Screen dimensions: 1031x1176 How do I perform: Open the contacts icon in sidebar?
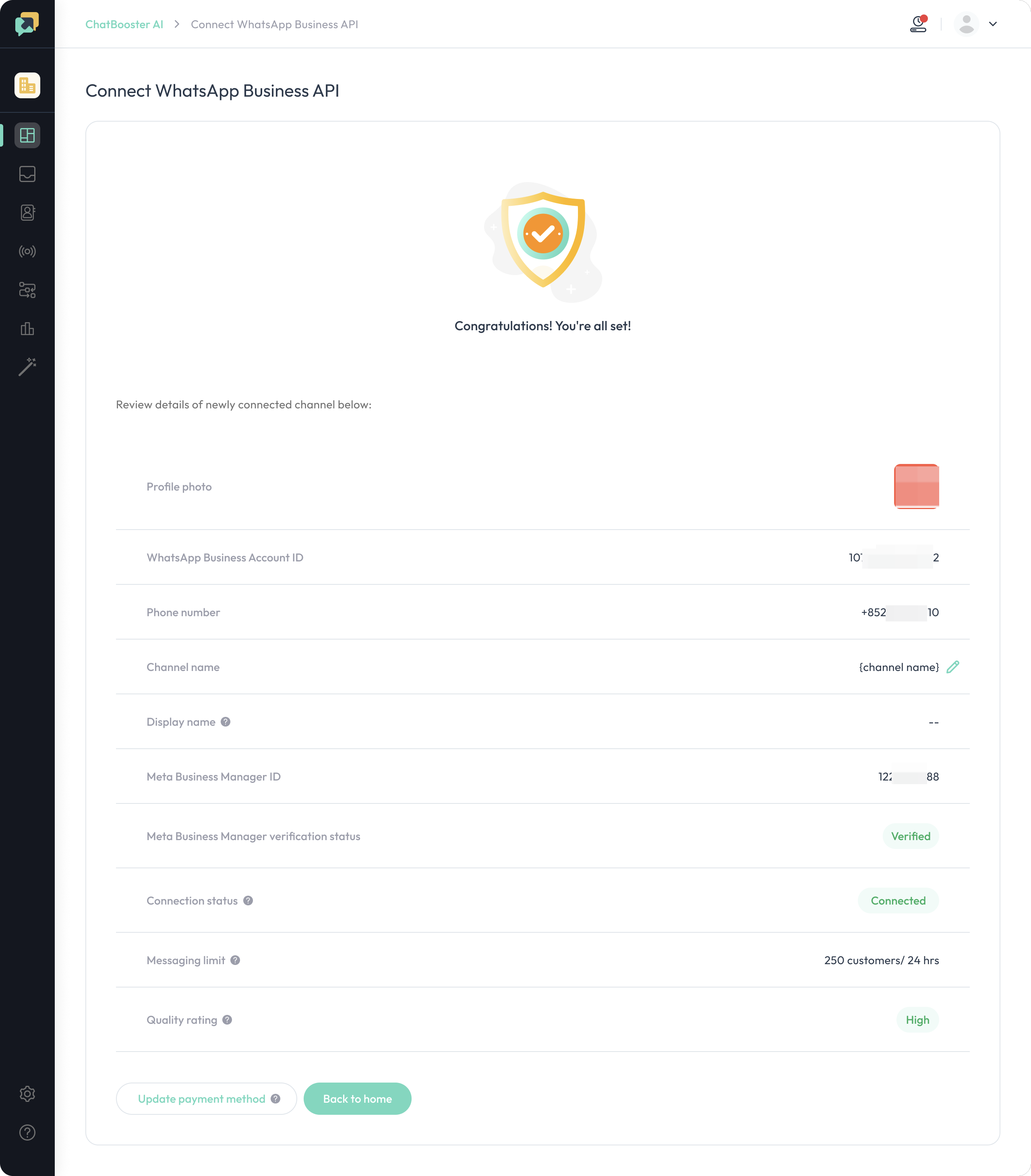click(27, 212)
